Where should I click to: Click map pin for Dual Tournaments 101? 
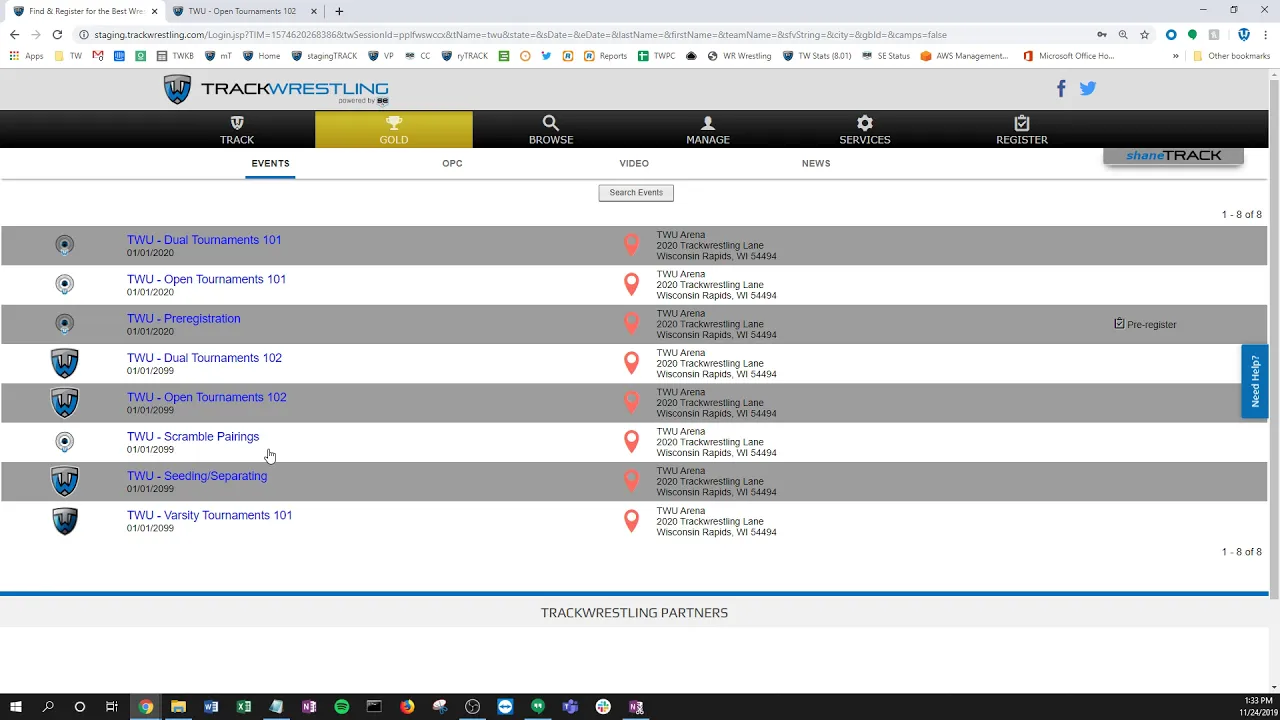click(631, 245)
